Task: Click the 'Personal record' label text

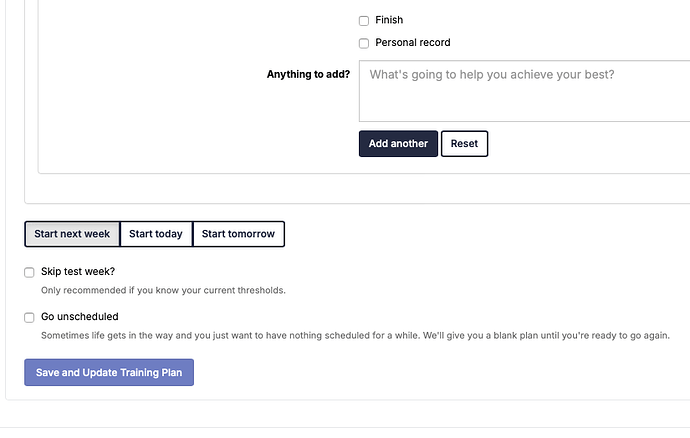Action: point(413,43)
